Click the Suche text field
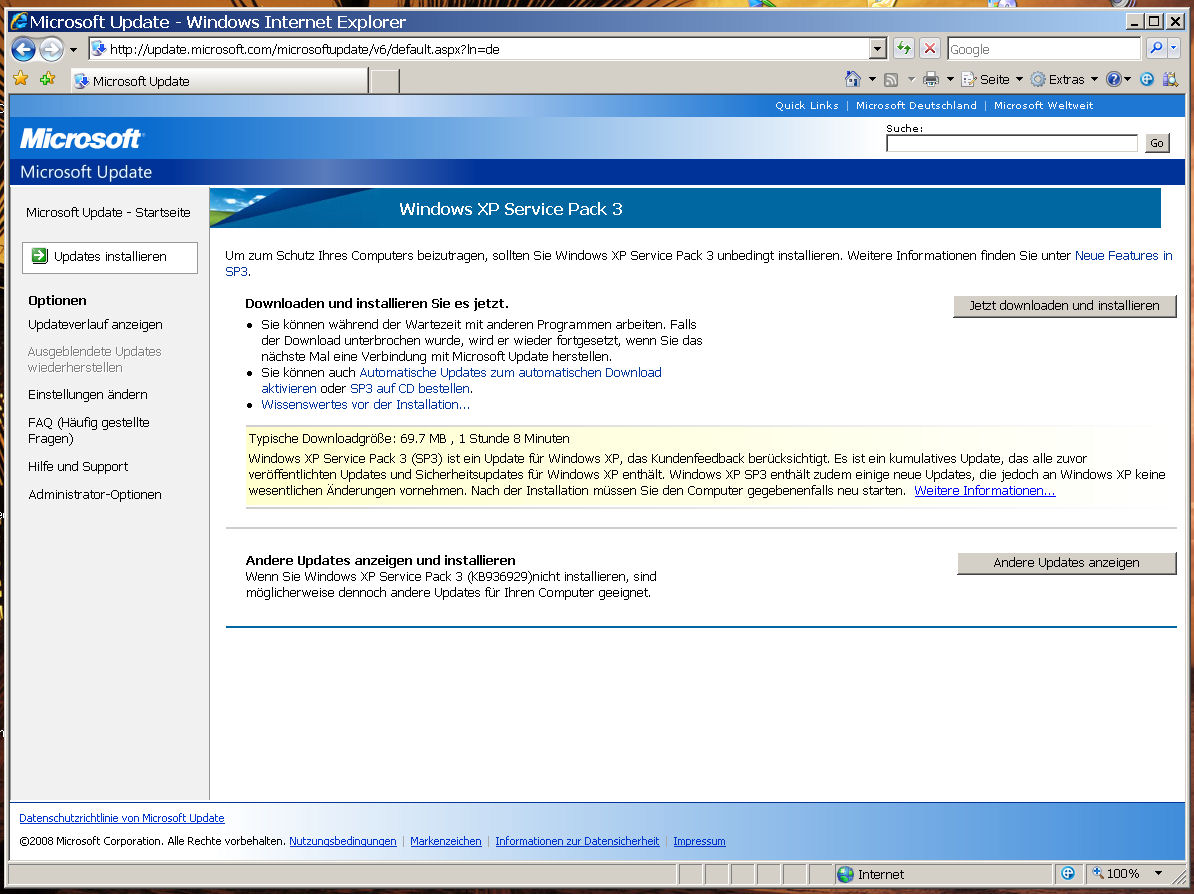 [1011, 143]
